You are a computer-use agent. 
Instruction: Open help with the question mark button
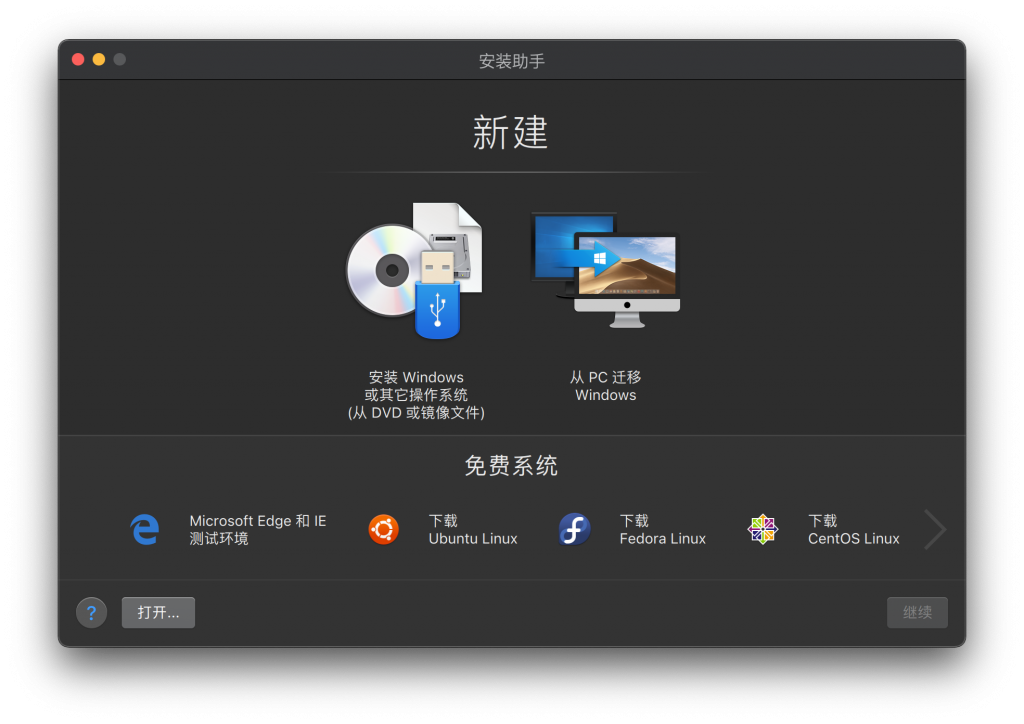tap(91, 612)
